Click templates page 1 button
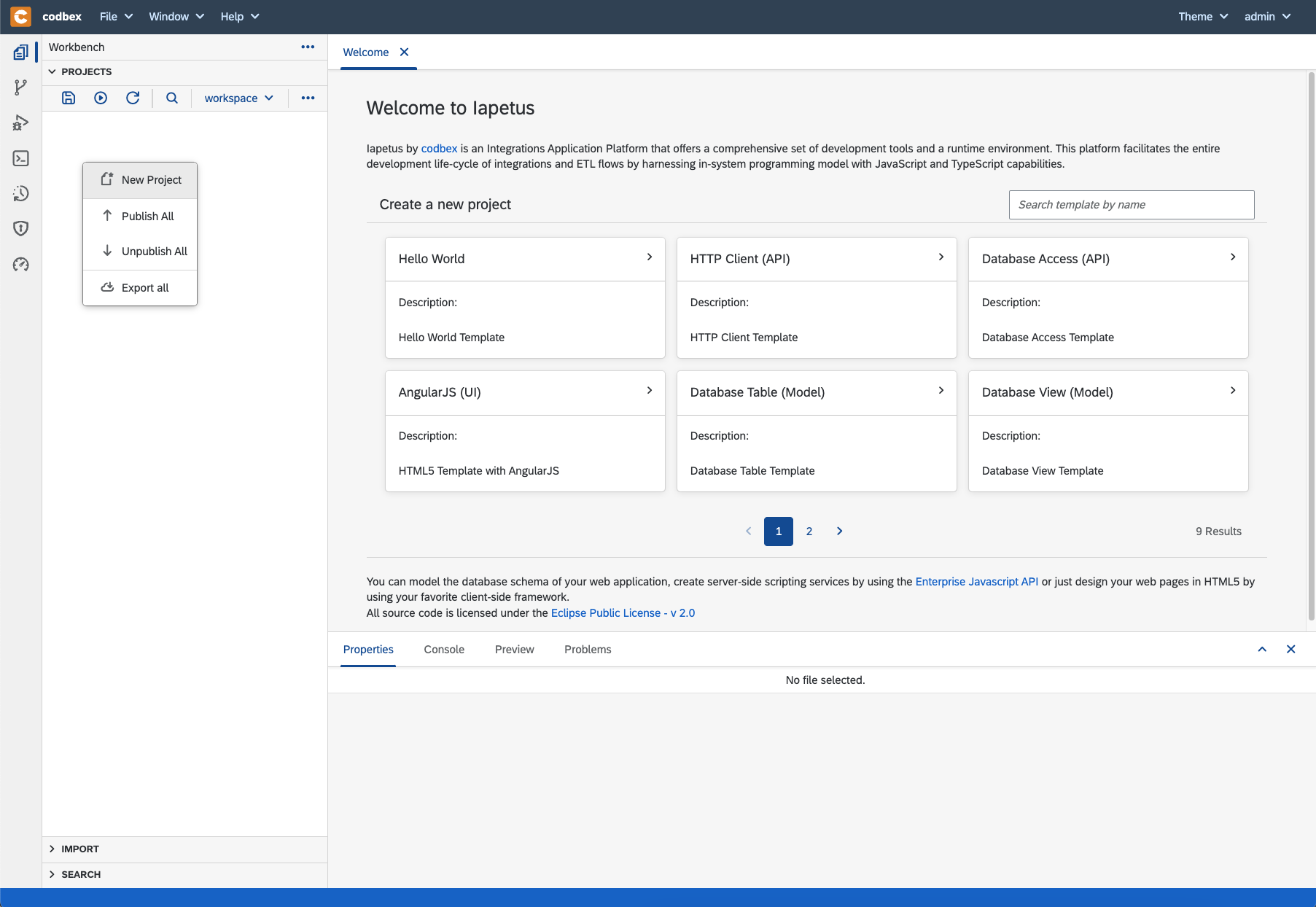 pyautogui.click(x=779, y=531)
